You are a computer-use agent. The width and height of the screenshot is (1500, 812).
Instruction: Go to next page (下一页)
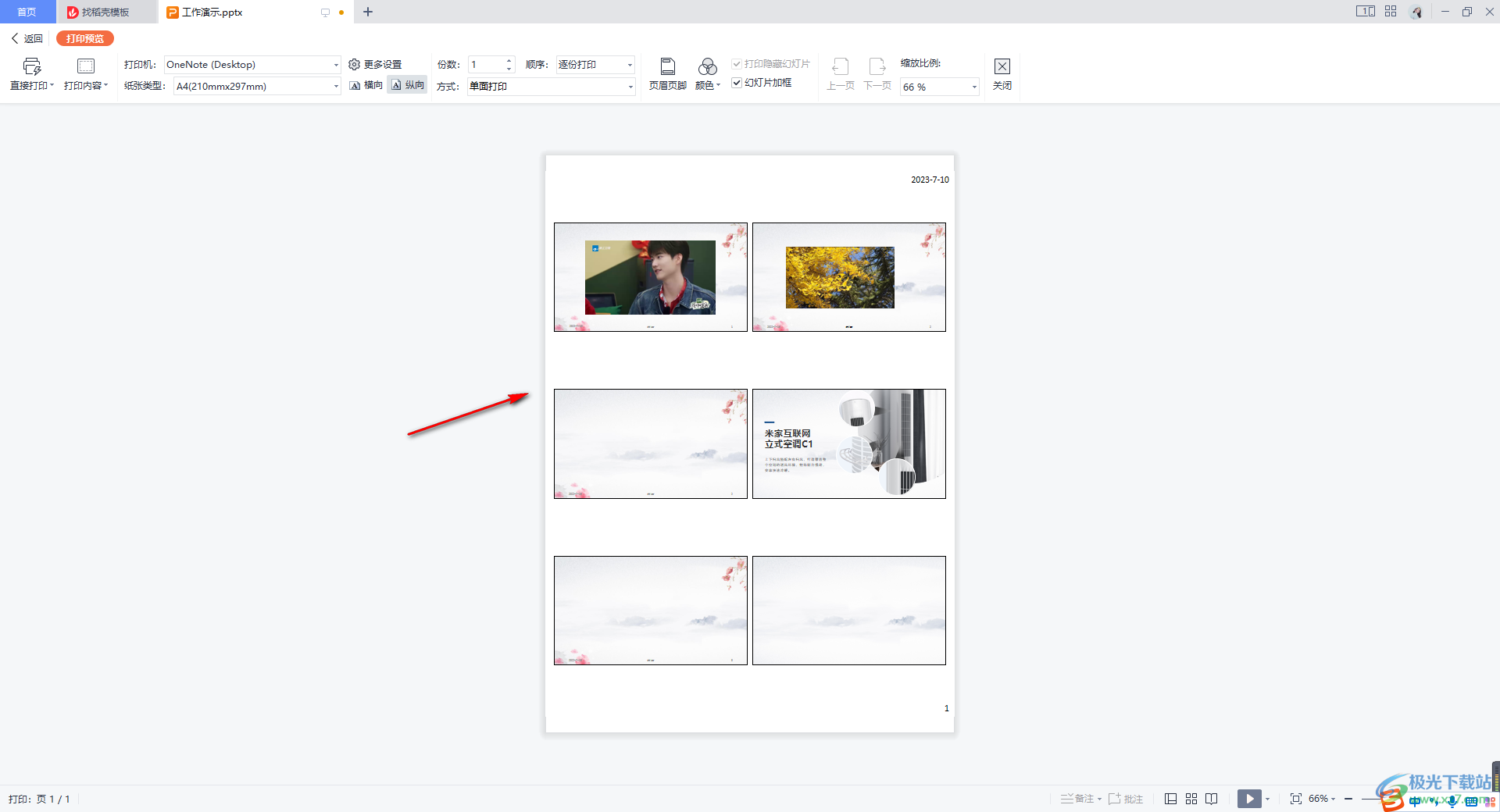(877, 75)
